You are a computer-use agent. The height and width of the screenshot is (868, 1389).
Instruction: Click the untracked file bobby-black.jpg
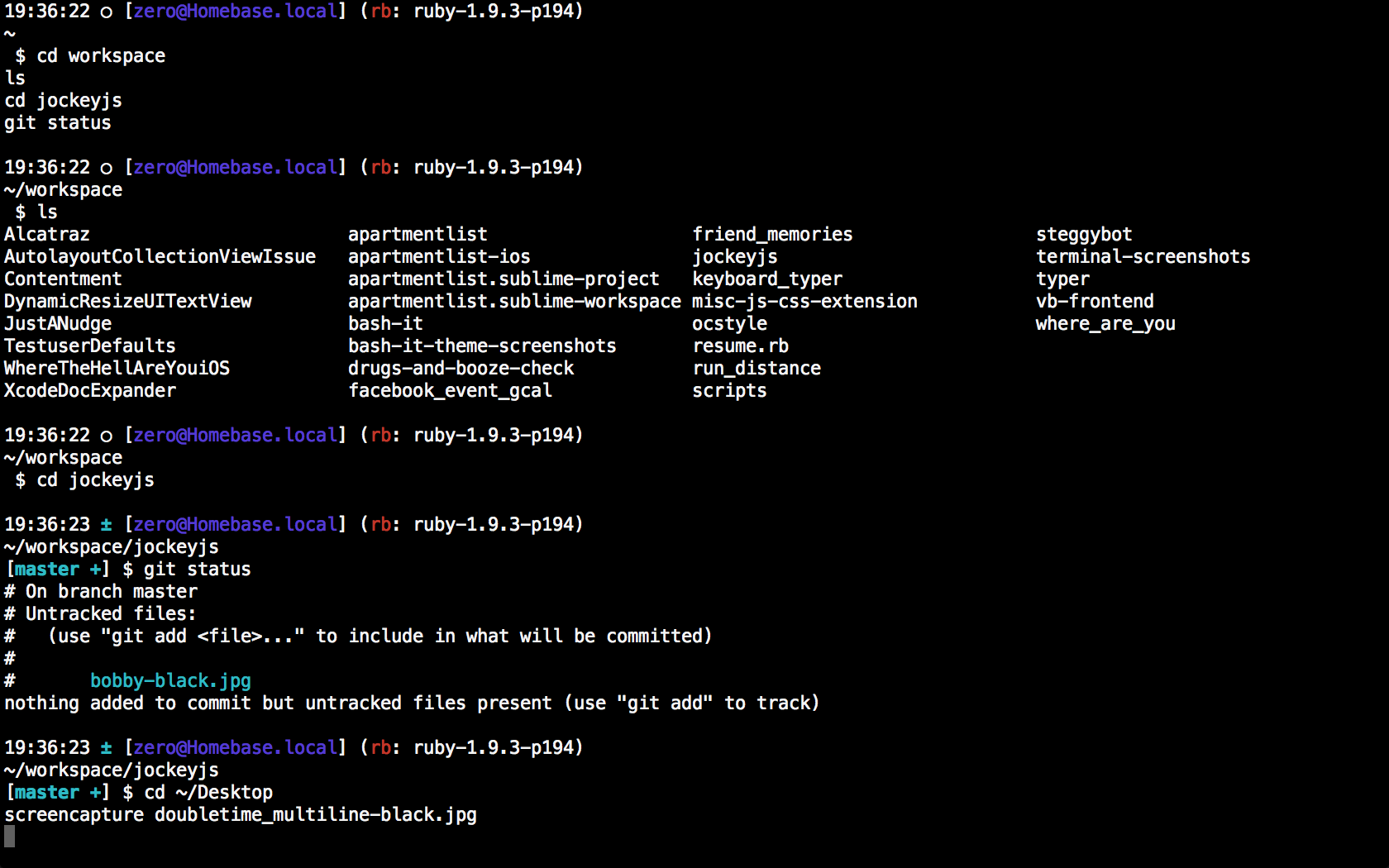(170, 681)
